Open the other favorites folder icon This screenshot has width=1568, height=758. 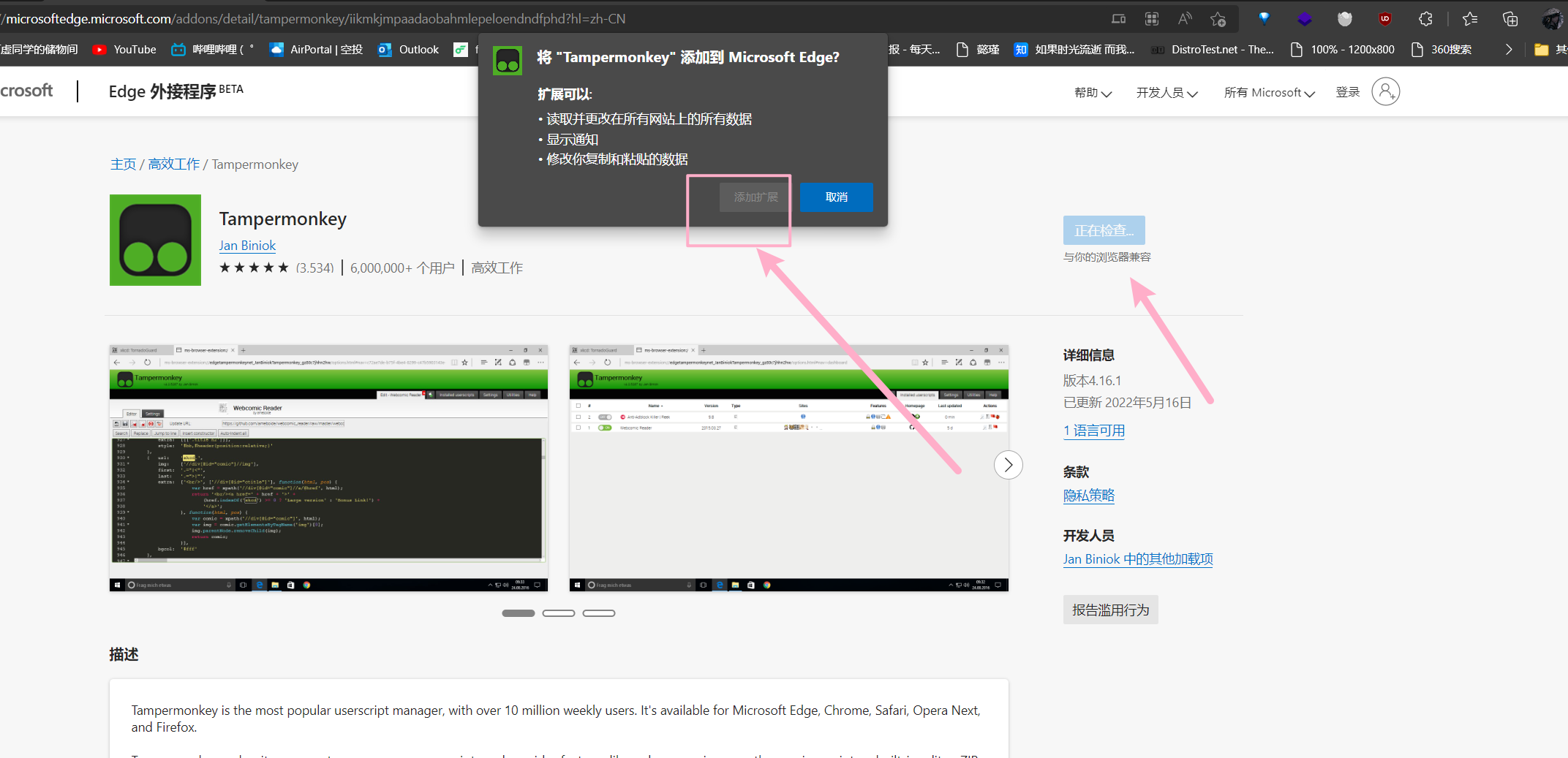click(1542, 50)
